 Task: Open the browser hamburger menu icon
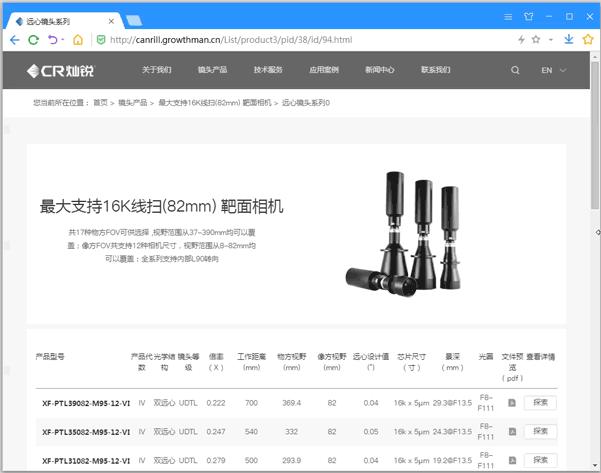tap(508, 17)
